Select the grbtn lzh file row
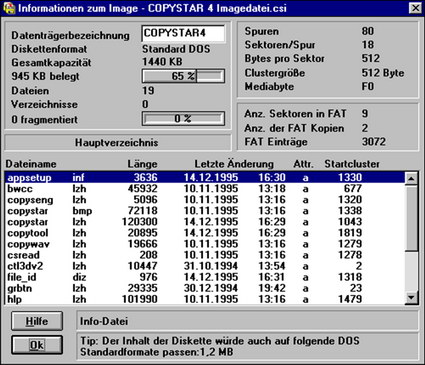Image resolution: width=425 pixels, height=365 pixels. (204, 288)
